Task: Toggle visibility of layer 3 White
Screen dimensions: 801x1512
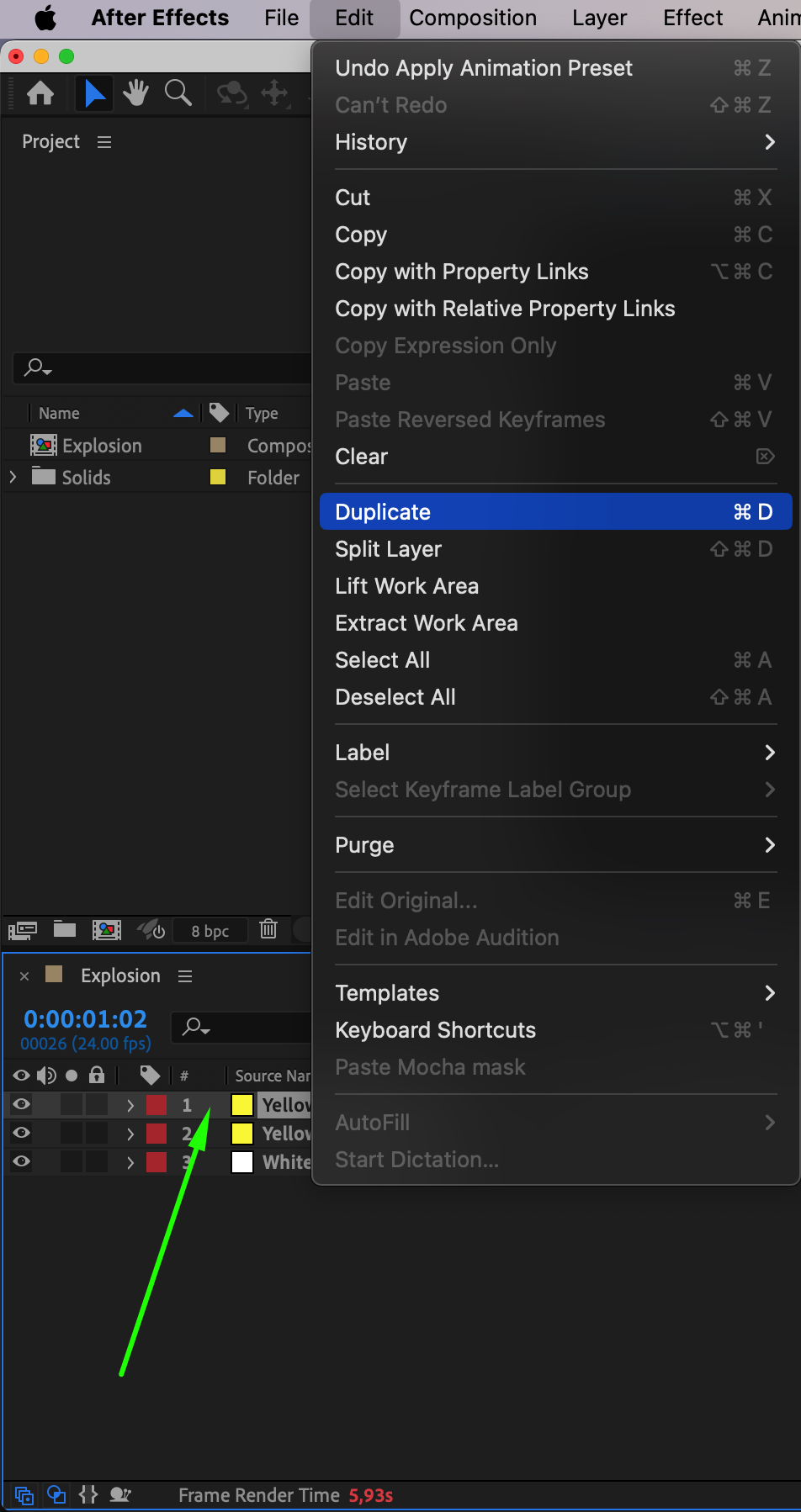Action: (x=22, y=1161)
